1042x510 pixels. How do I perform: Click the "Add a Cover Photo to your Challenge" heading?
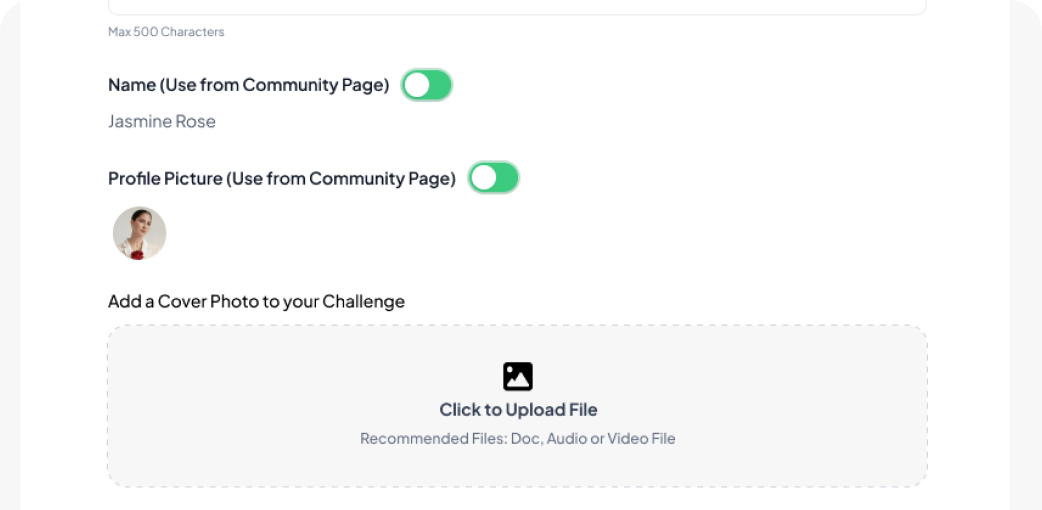(x=256, y=301)
